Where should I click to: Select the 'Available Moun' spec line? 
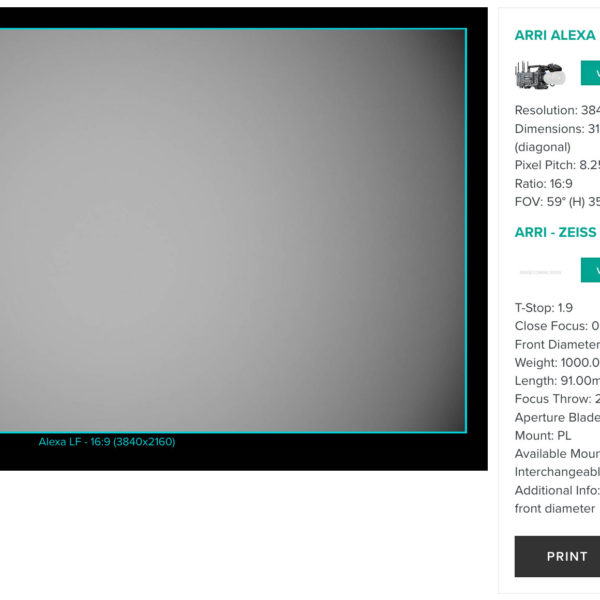(557, 454)
